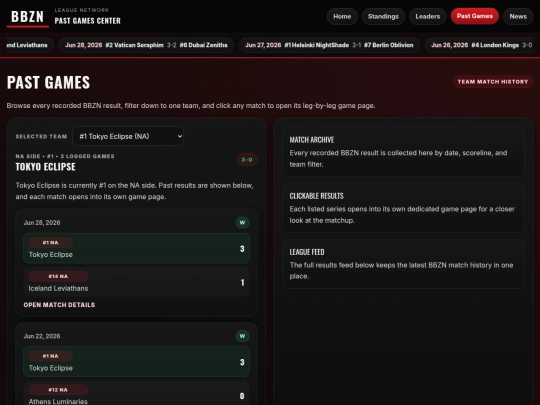540x405 pixels.
Task: Click the 'PAST GAMES' page heading
Action: click(x=49, y=83)
